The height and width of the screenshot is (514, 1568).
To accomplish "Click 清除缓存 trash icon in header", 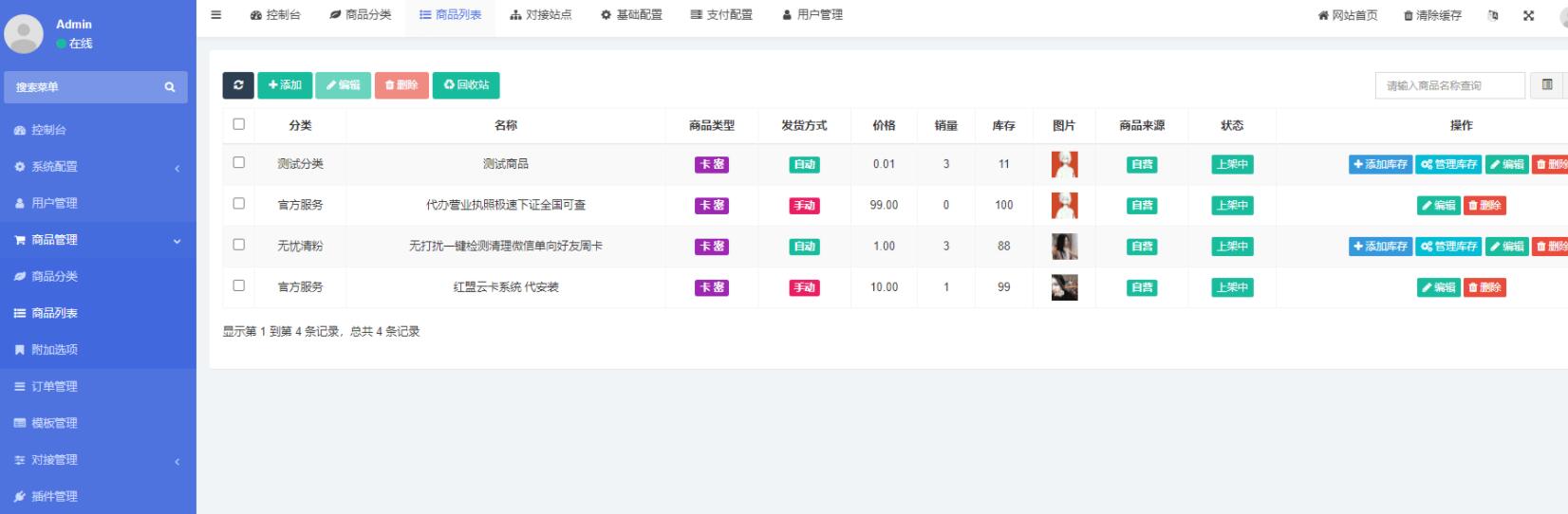I will pyautogui.click(x=1409, y=15).
